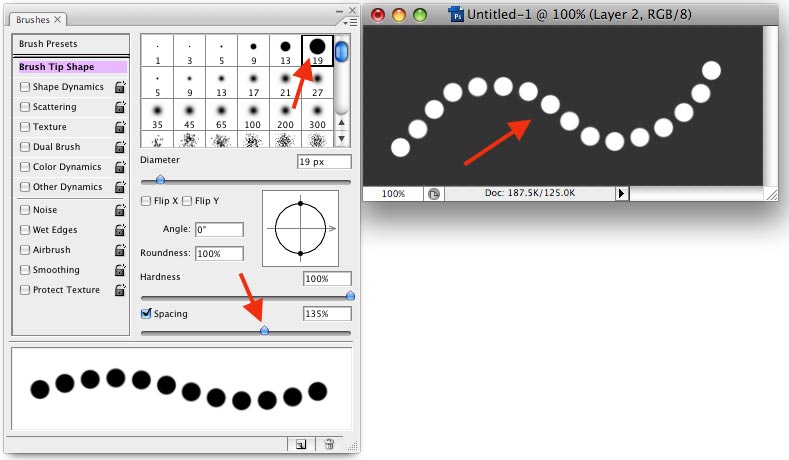The image size is (789, 460).
Task: Open the Brushes panel flyout menu
Action: point(350,22)
